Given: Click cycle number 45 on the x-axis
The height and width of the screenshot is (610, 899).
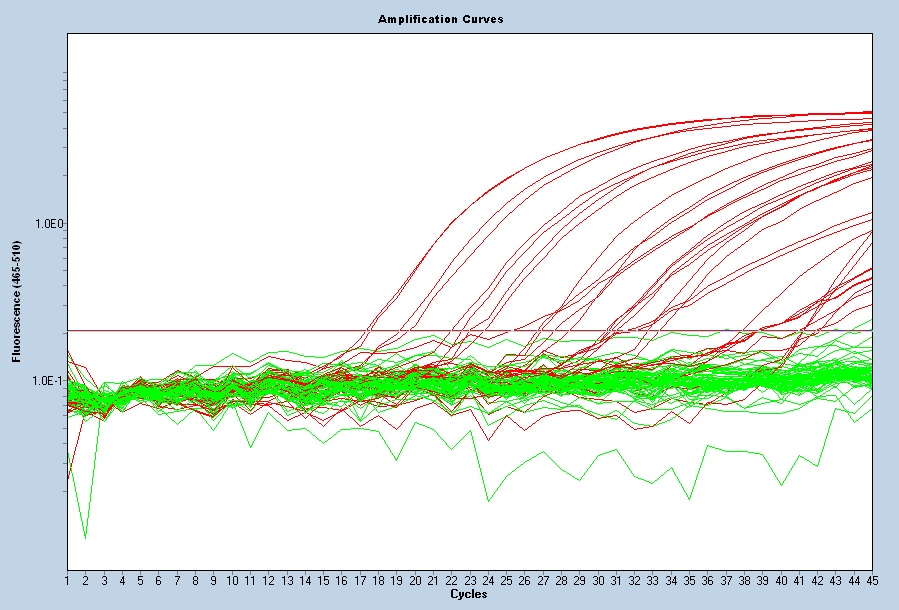Looking at the screenshot, I should (871, 581).
